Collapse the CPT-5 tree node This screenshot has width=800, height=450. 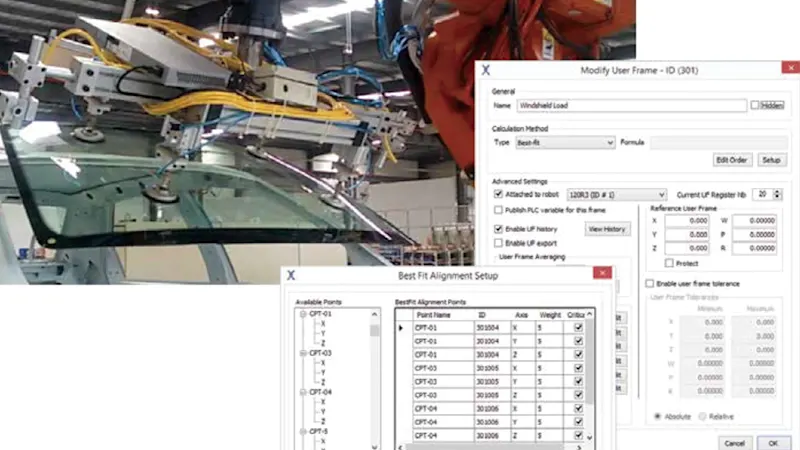(x=303, y=431)
